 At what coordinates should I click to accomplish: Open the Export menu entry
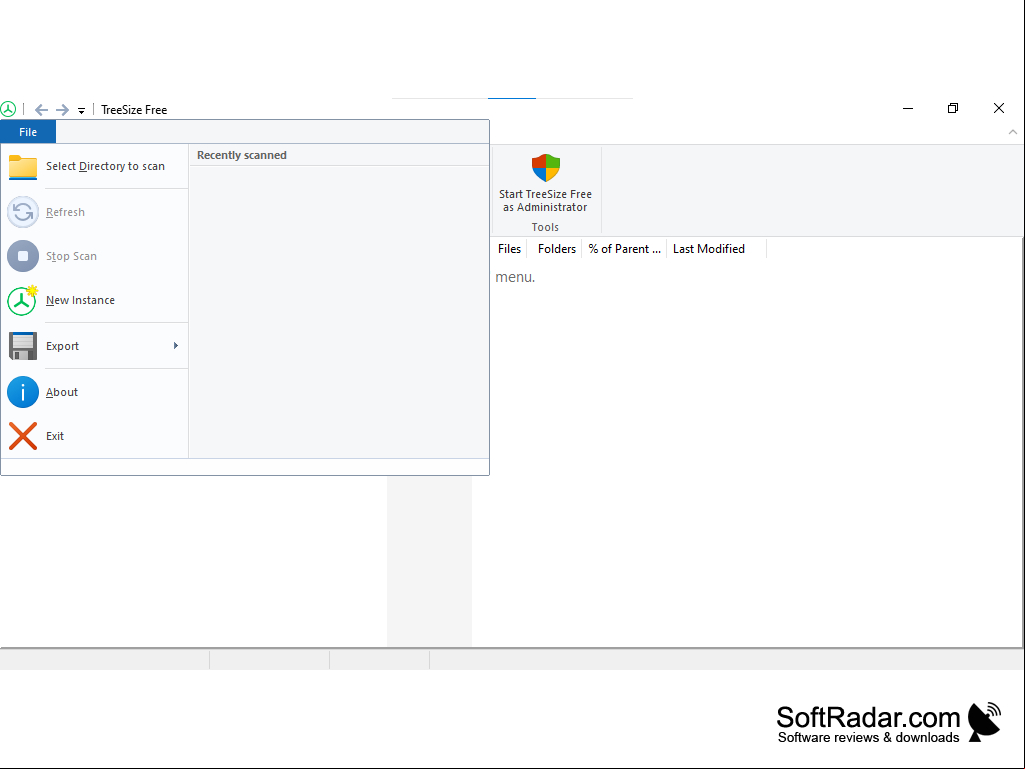tap(95, 346)
